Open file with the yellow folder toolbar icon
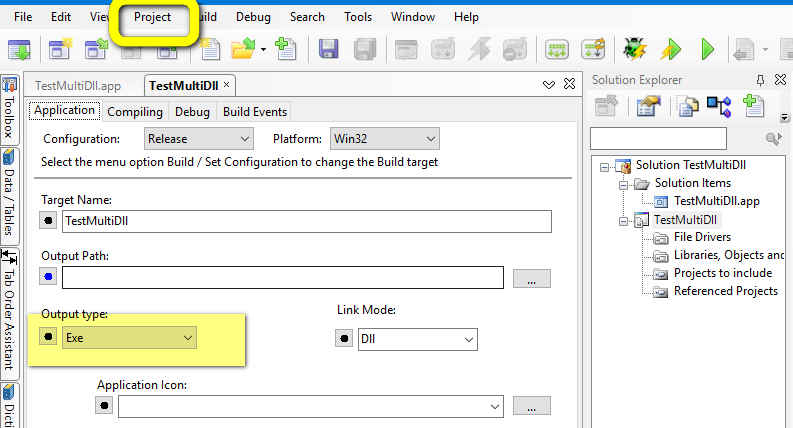Screen dimensions: 793x428 (x=243, y=49)
